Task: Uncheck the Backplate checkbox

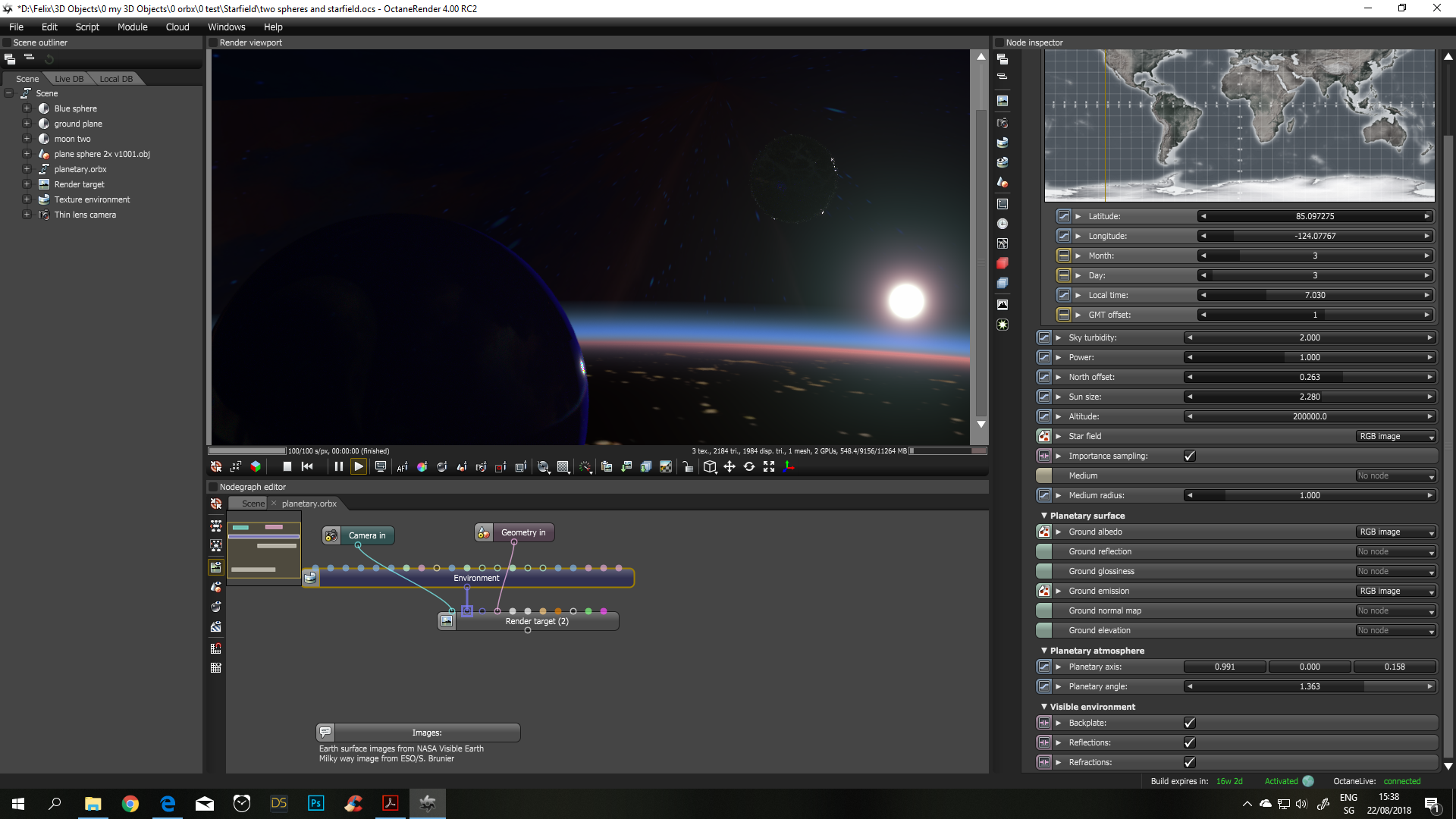Action: tap(1189, 723)
